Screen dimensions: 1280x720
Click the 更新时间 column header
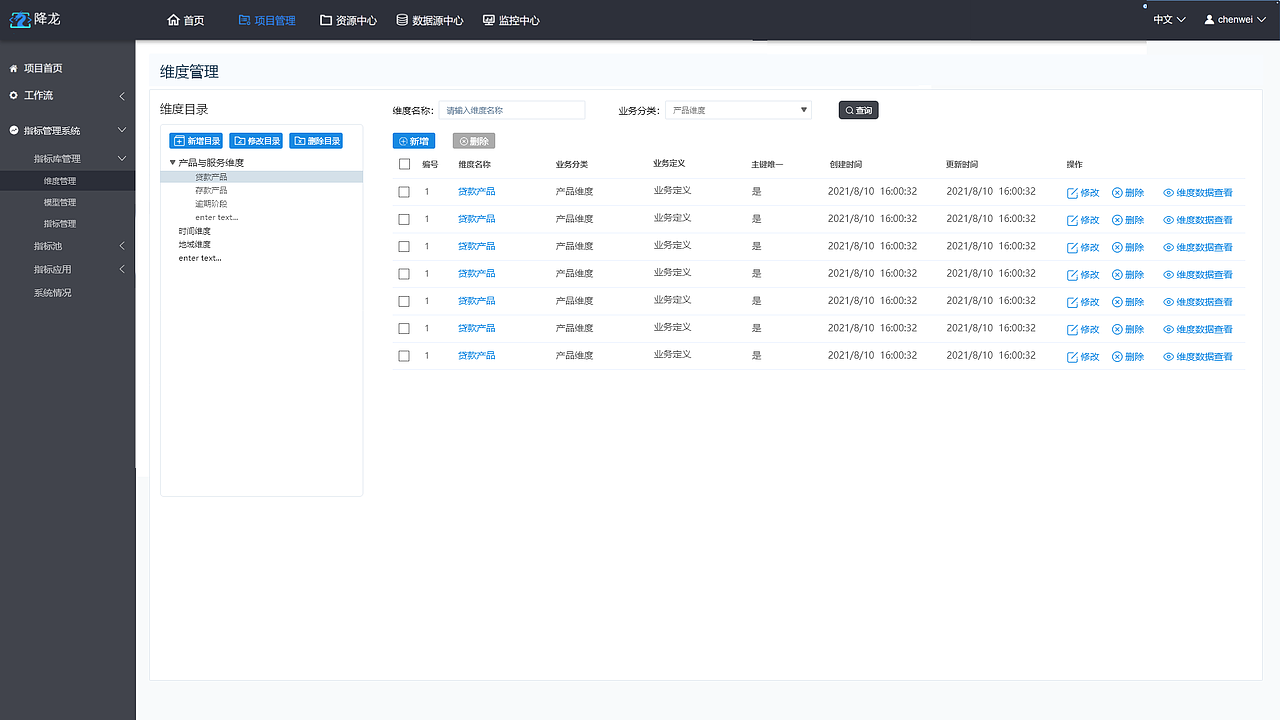point(962,164)
